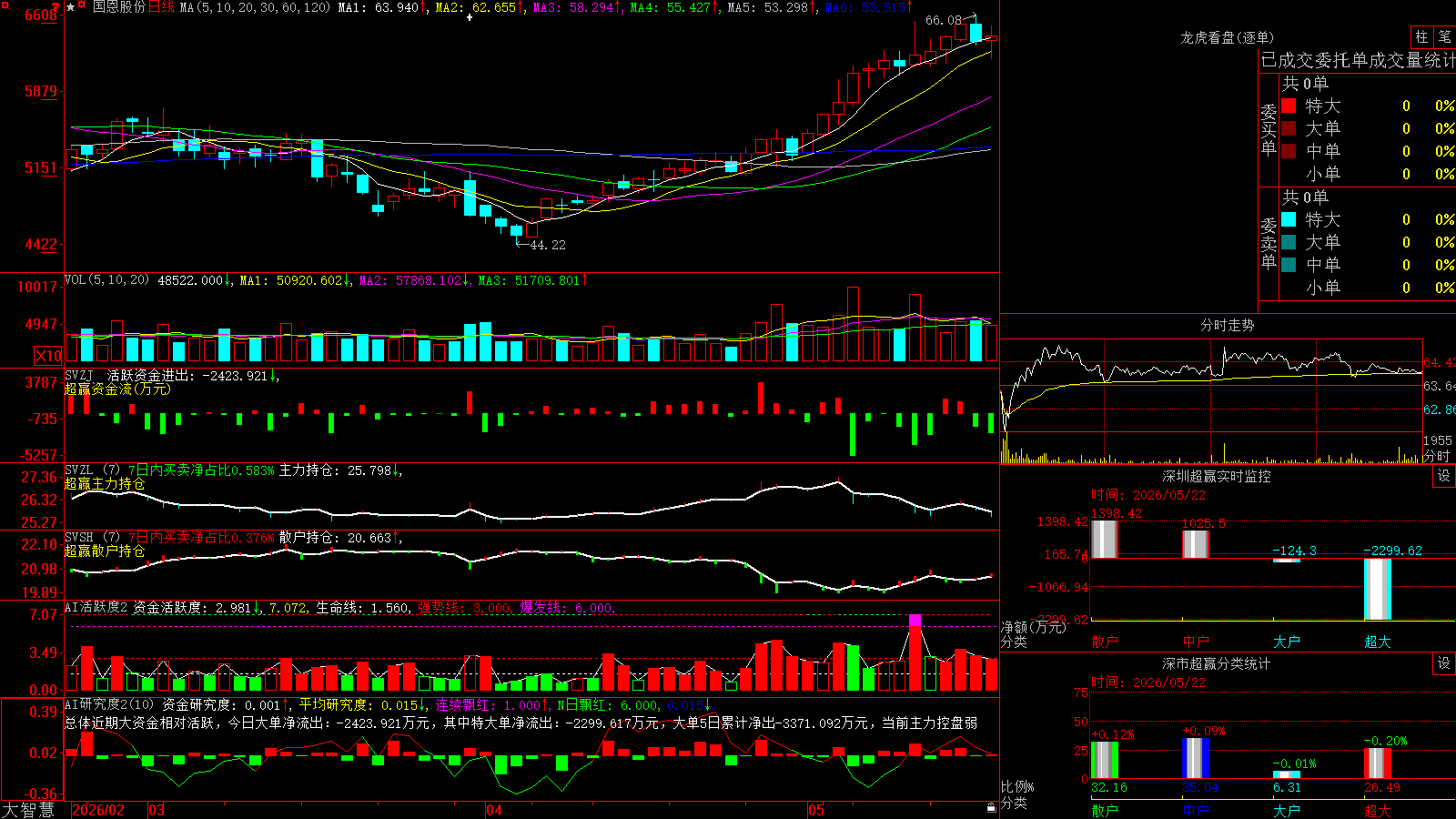
Task: Click the 6608 price axis label
Action: click(41, 15)
